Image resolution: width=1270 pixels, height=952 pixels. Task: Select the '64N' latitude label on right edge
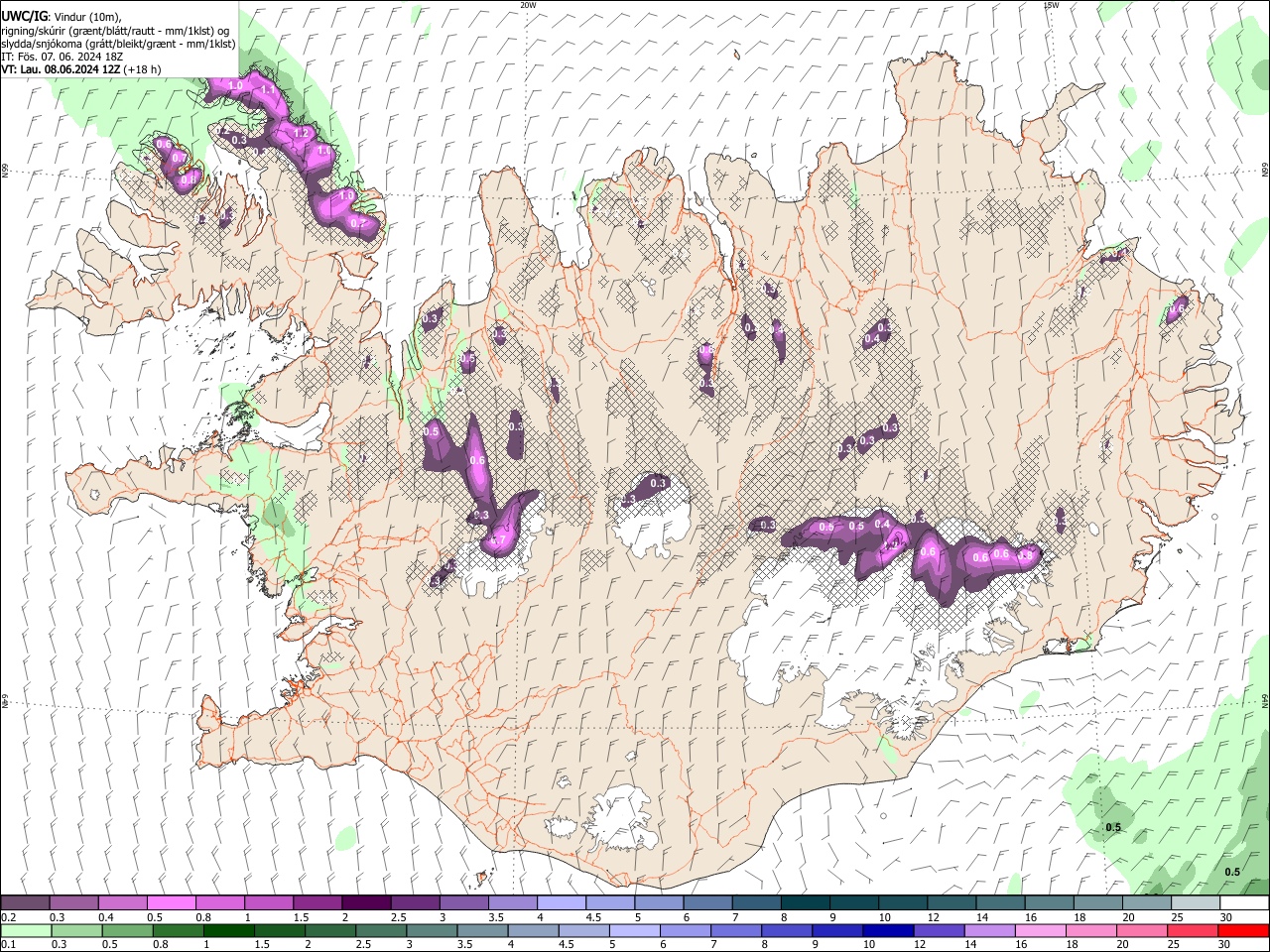[x=1265, y=700]
